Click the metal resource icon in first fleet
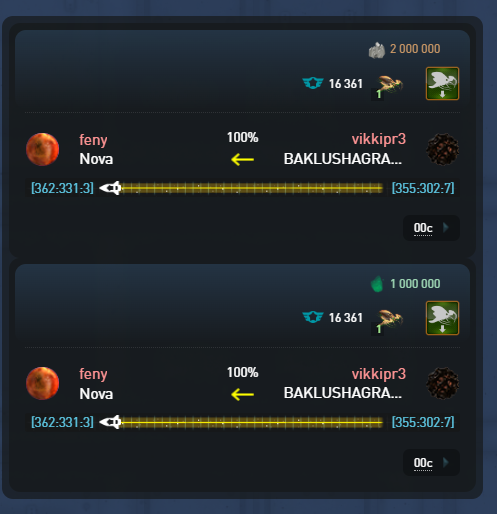 pyautogui.click(x=377, y=50)
